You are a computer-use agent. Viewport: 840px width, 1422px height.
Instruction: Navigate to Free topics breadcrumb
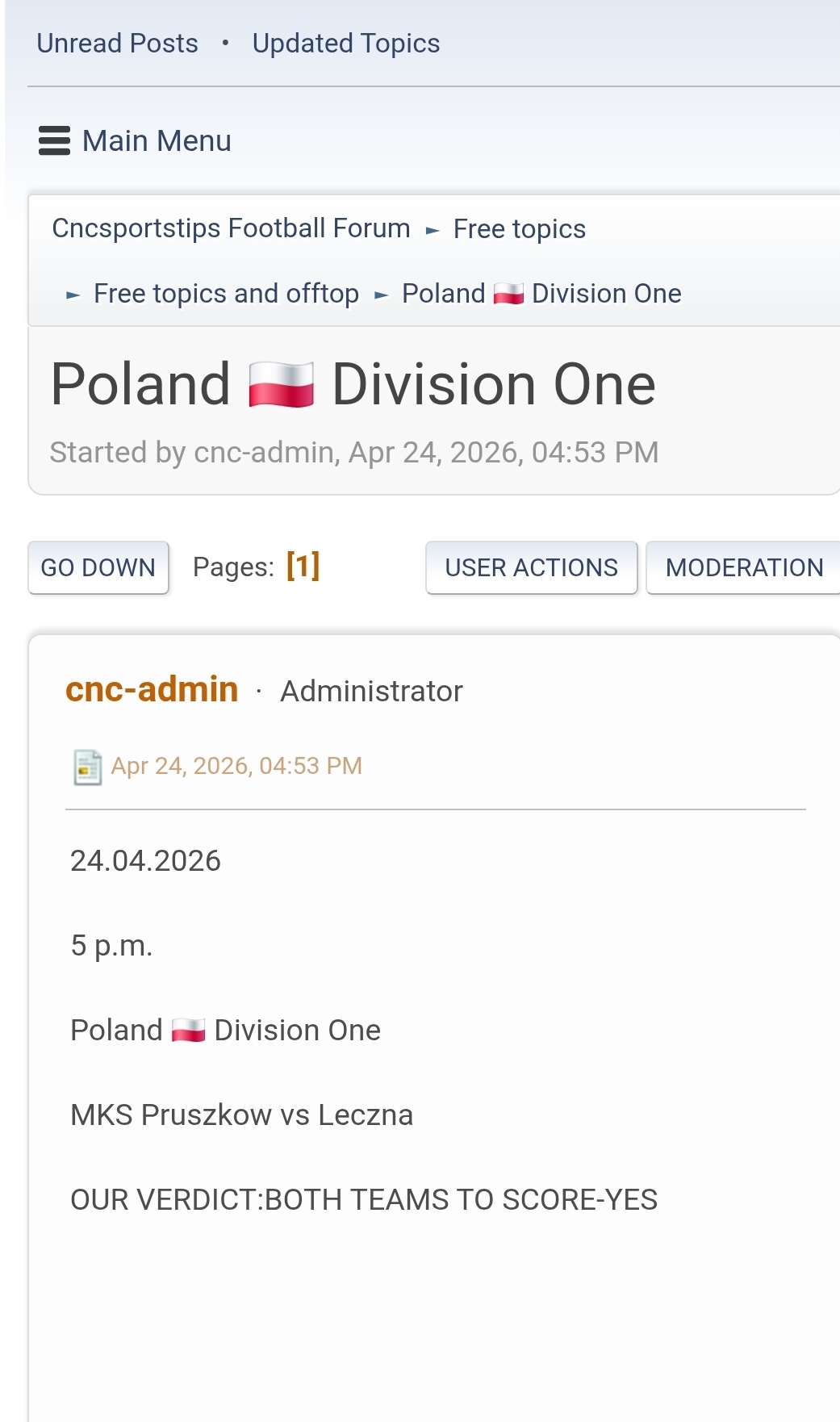point(520,229)
